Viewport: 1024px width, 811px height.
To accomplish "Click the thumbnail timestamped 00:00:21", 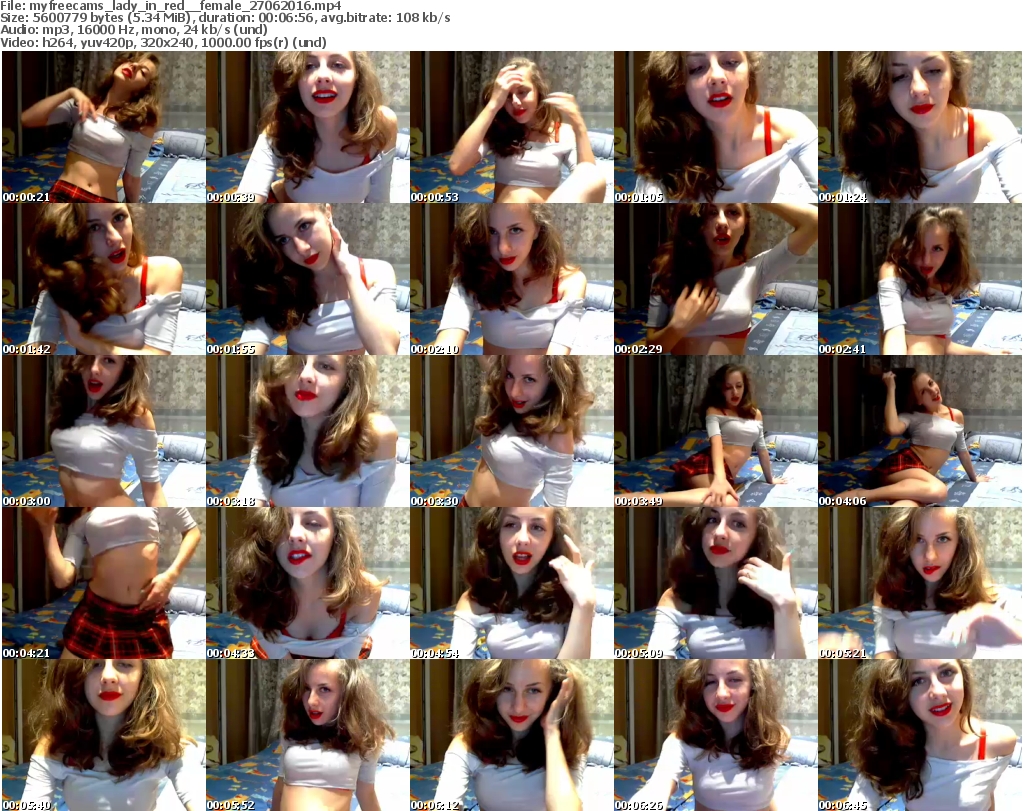I will pos(104,127).
